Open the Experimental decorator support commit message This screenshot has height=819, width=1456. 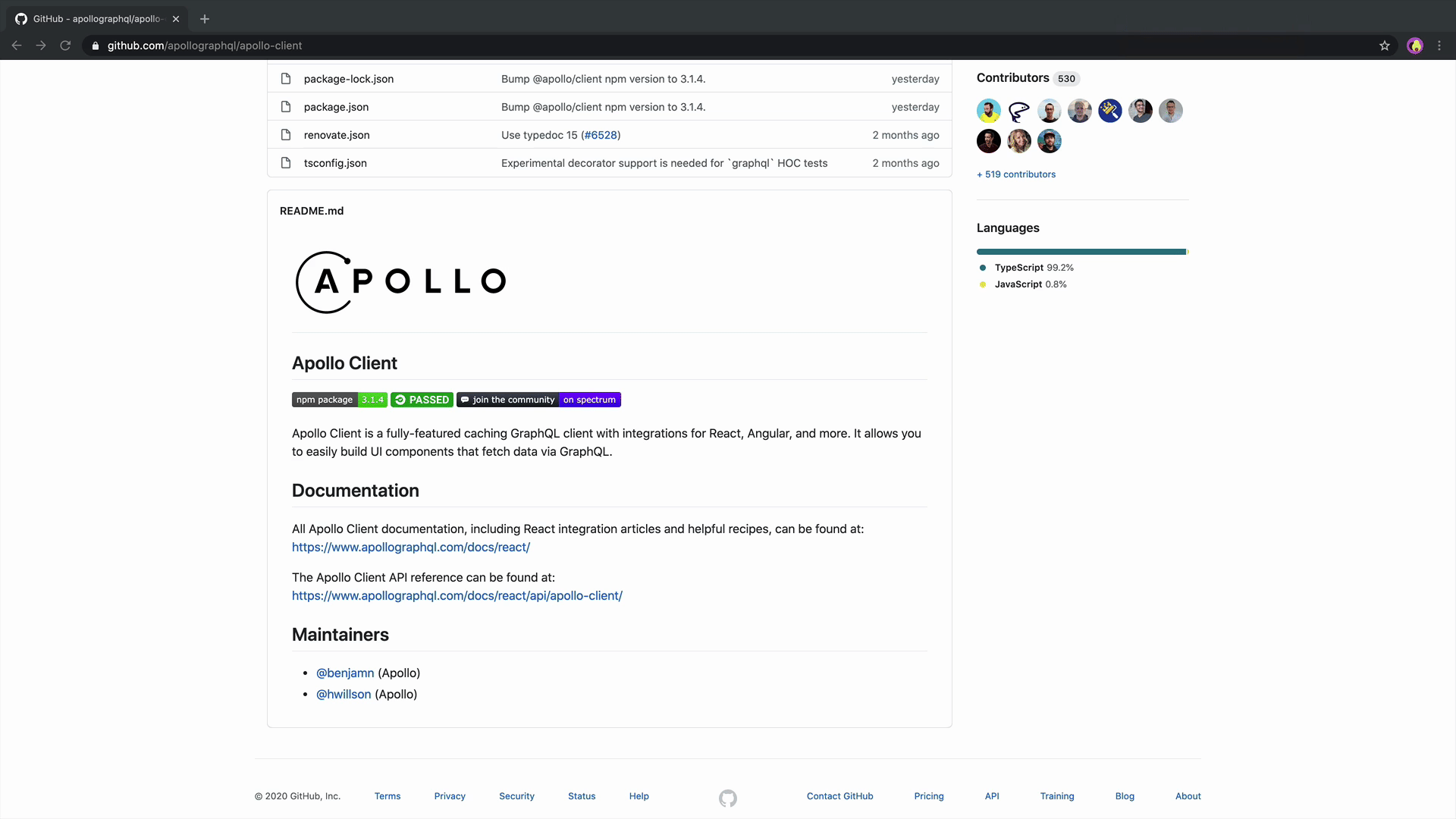(664, 163)
